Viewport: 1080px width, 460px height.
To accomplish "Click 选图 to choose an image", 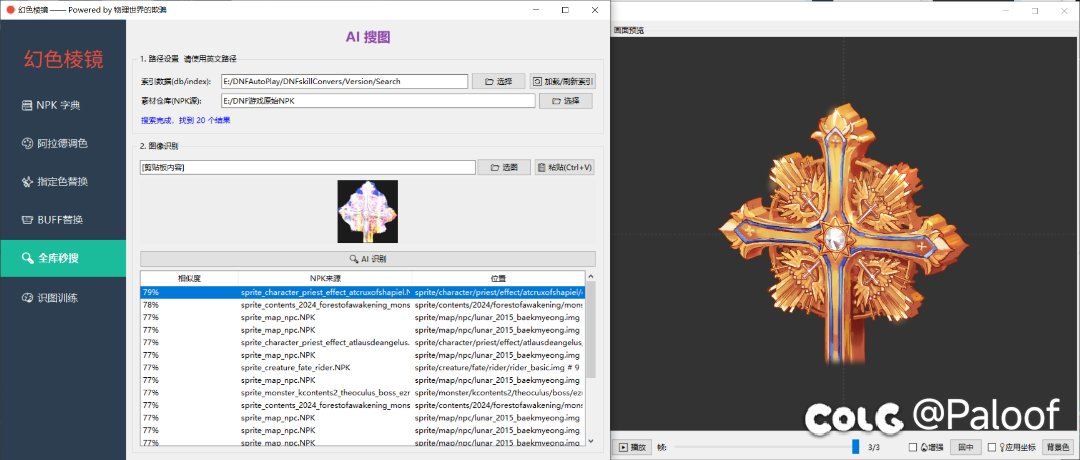I will [x=503, y=167].
